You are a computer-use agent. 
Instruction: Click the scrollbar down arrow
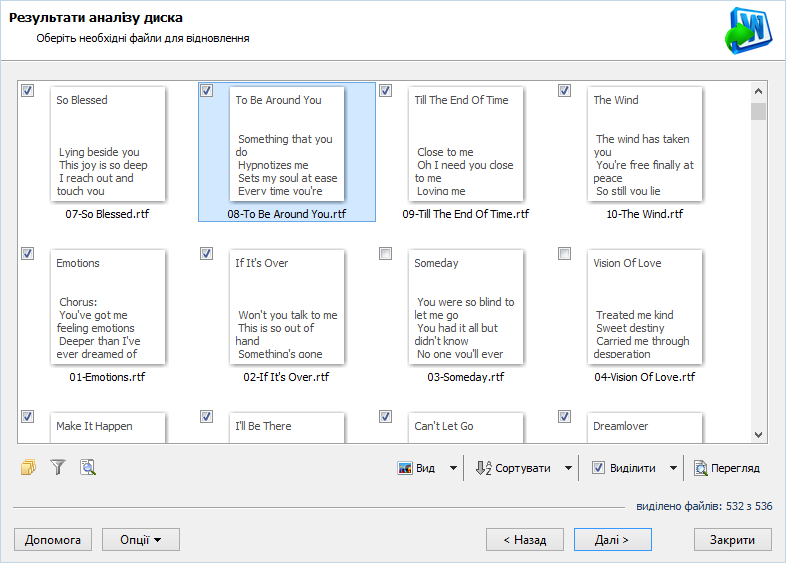pyautogui.click(x=758, y=435)
